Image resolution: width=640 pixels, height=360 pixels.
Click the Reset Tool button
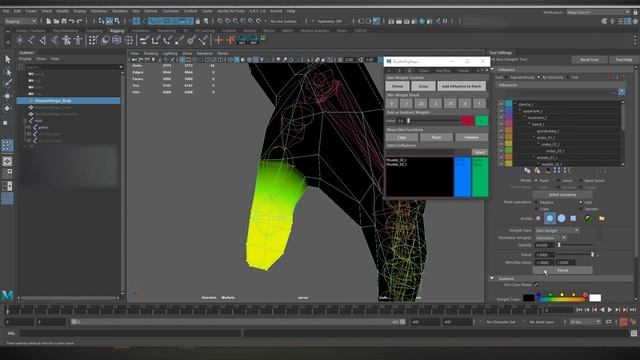click(589, 60)
